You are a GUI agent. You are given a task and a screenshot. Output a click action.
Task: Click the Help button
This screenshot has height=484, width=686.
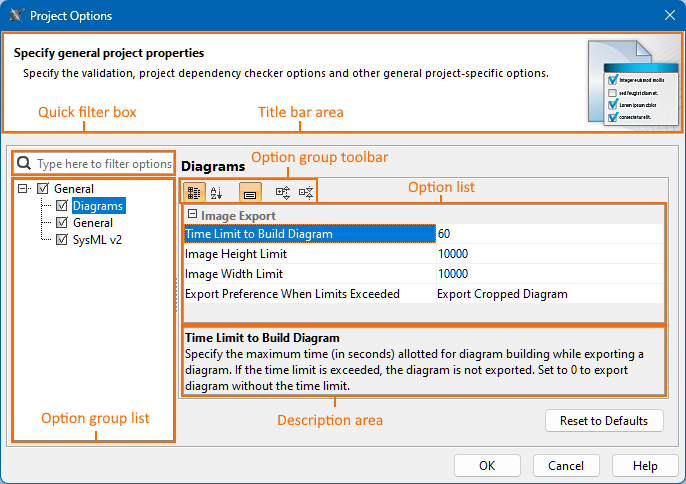645,465
